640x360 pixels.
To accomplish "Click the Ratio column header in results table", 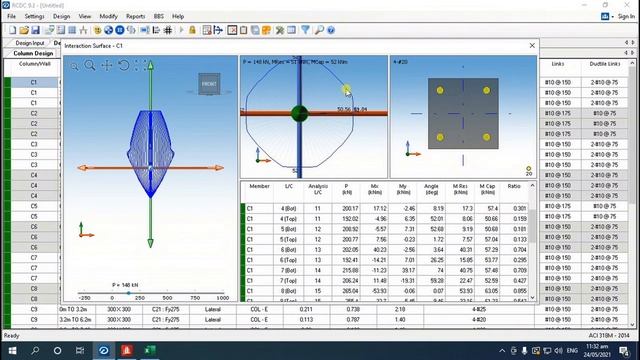I will click(514, 186).
